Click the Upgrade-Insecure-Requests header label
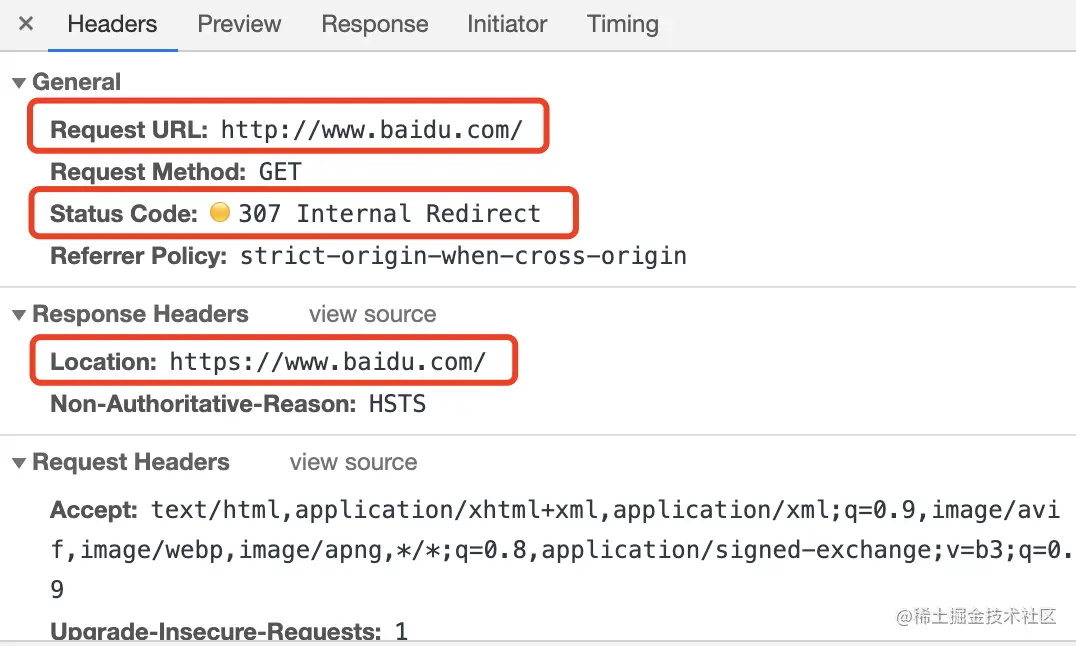1076x646 pixels. click(x=215, y=632)
